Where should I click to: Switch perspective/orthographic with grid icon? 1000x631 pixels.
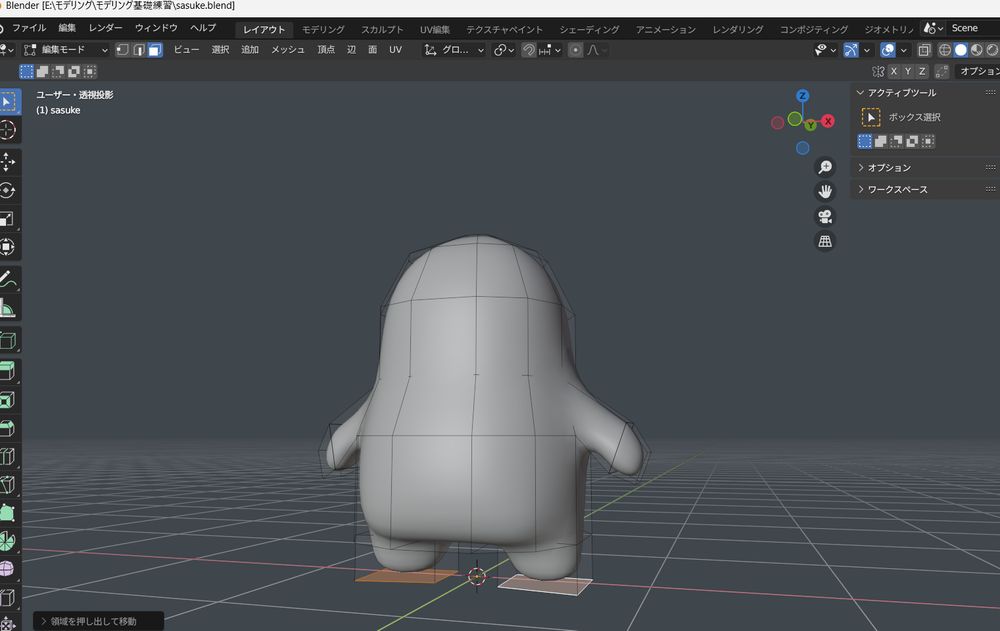tap(825, 241)
